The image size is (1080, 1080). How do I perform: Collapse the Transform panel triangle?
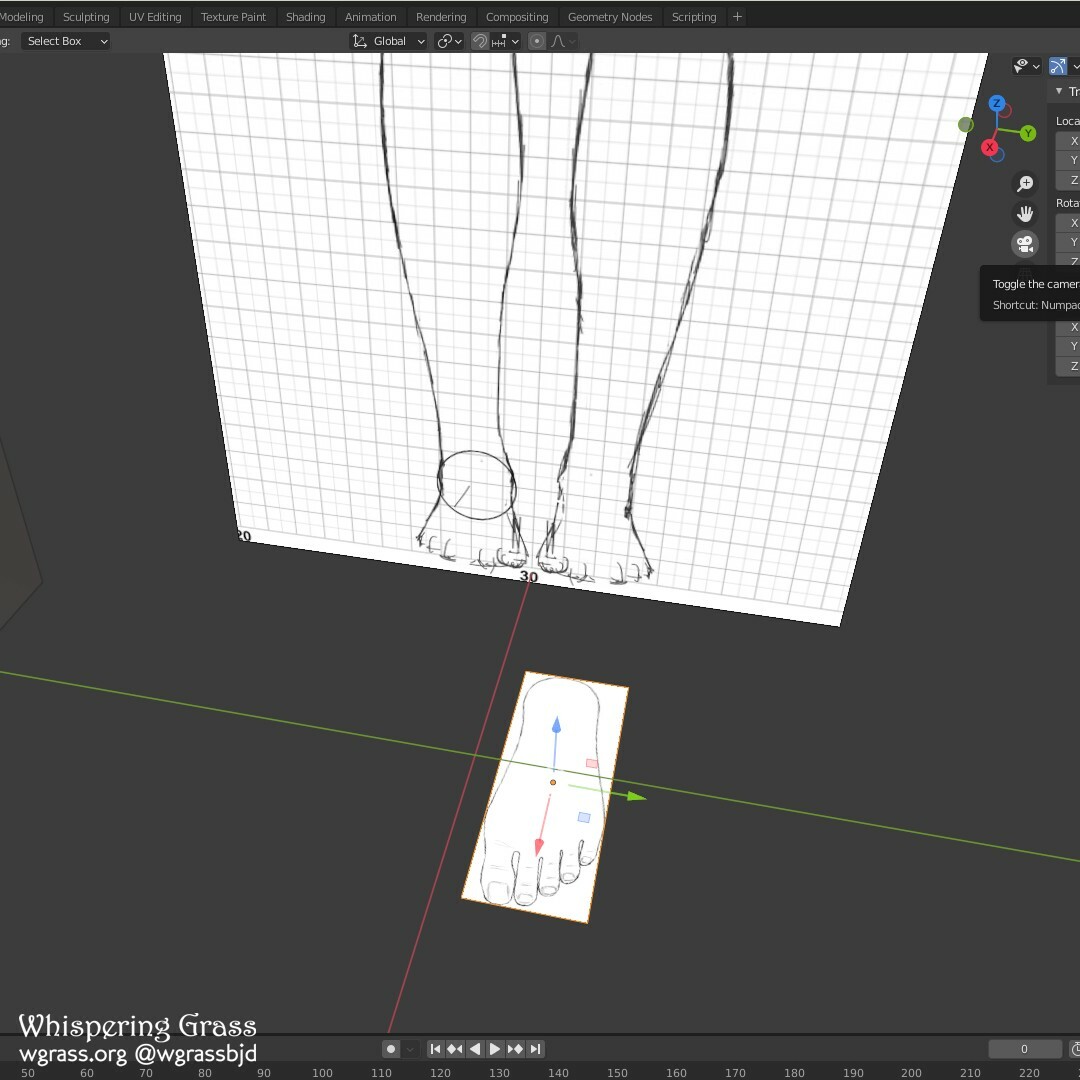click(1059, 91)
